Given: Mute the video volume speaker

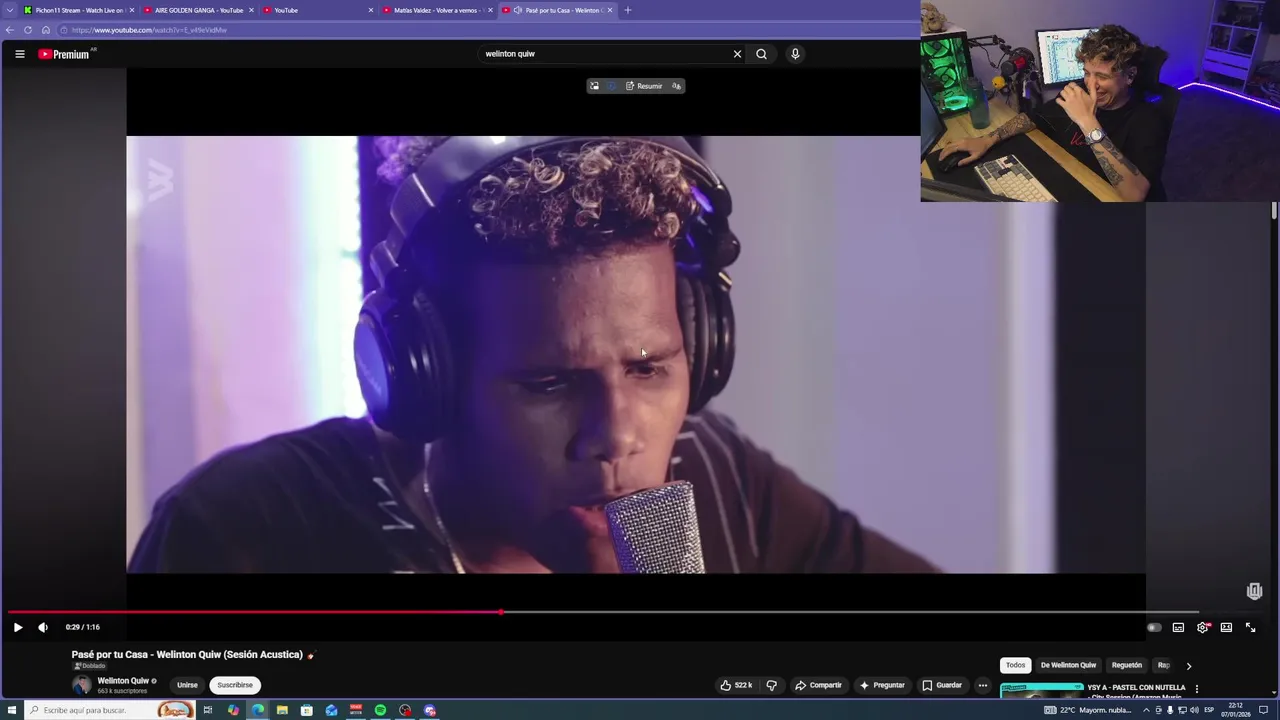Looking at the screenshot, I should pyautogui.click(x=43, y=627).
